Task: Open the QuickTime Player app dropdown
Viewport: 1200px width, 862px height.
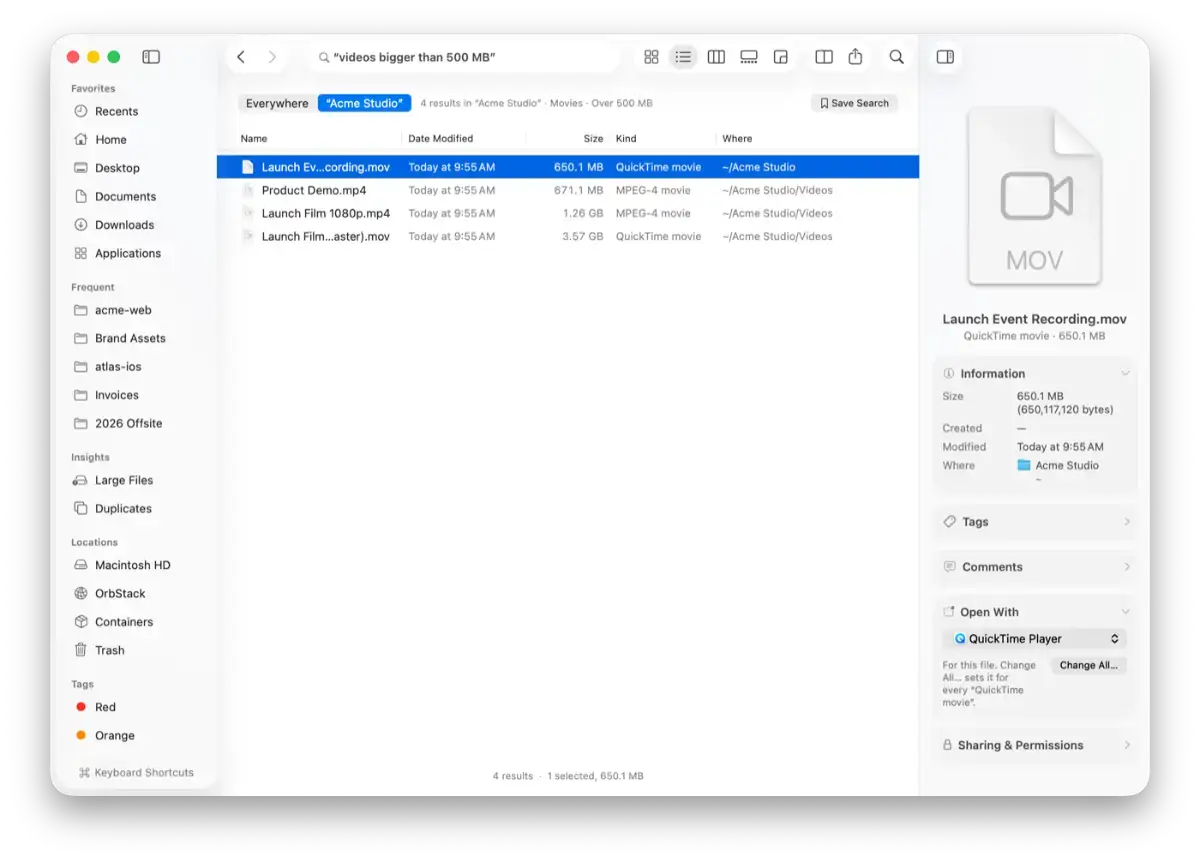Action: 1035,639
